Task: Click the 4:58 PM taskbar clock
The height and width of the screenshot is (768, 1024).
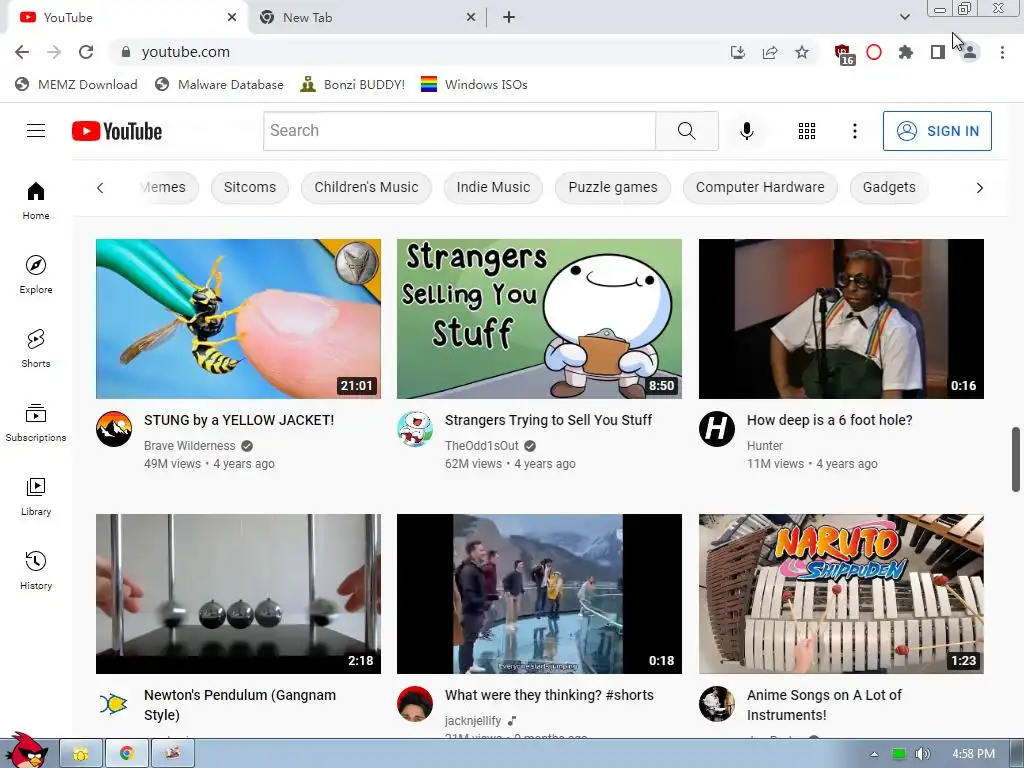Action: pos(973,754)
